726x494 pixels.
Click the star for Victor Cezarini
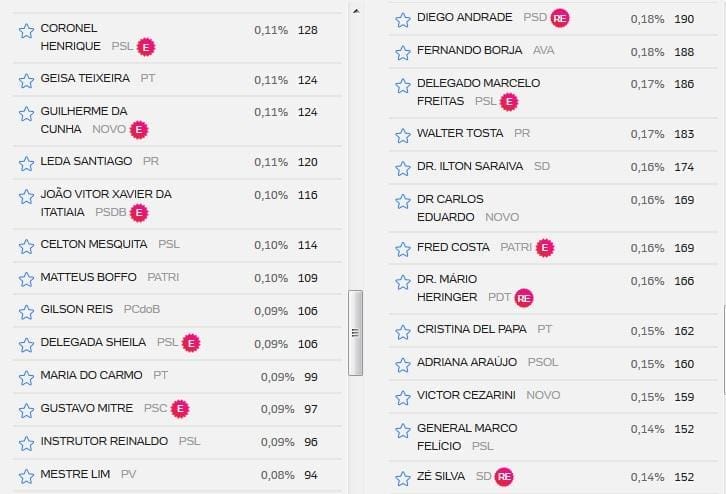(x=403, y=398)
